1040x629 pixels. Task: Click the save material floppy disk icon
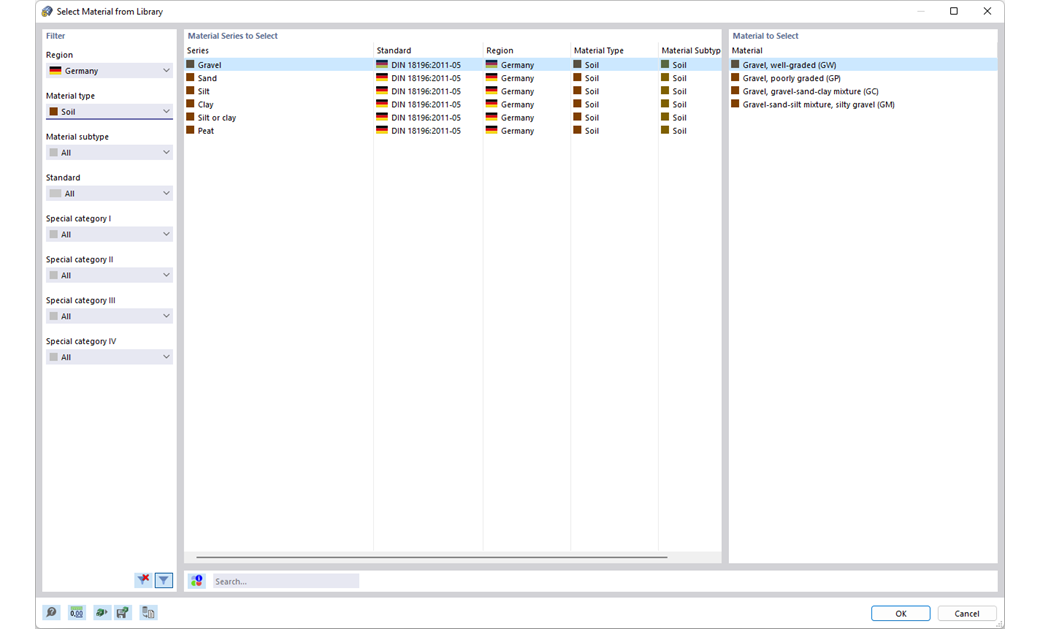(x=123, y=612)
